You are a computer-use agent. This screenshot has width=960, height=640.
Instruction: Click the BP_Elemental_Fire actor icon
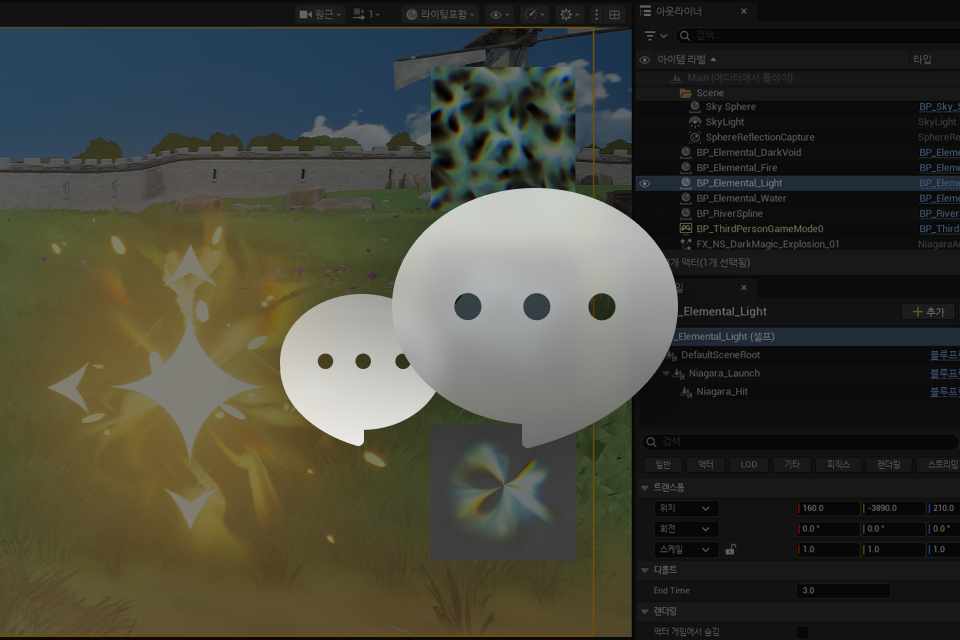(686, 168)
